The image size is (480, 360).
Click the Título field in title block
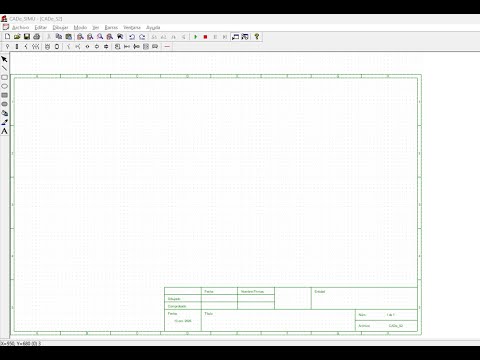pos(278,320)
